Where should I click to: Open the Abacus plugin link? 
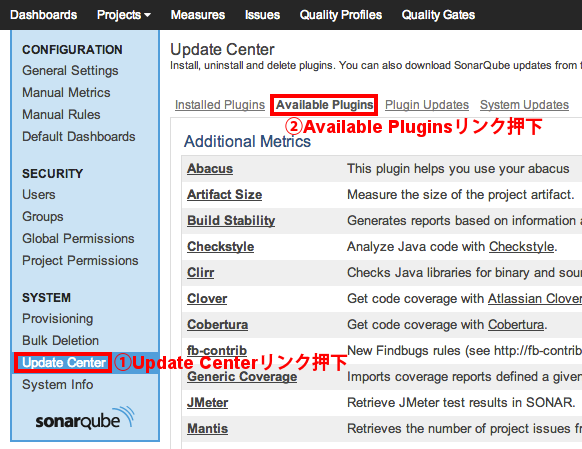(x=210, y=169)
